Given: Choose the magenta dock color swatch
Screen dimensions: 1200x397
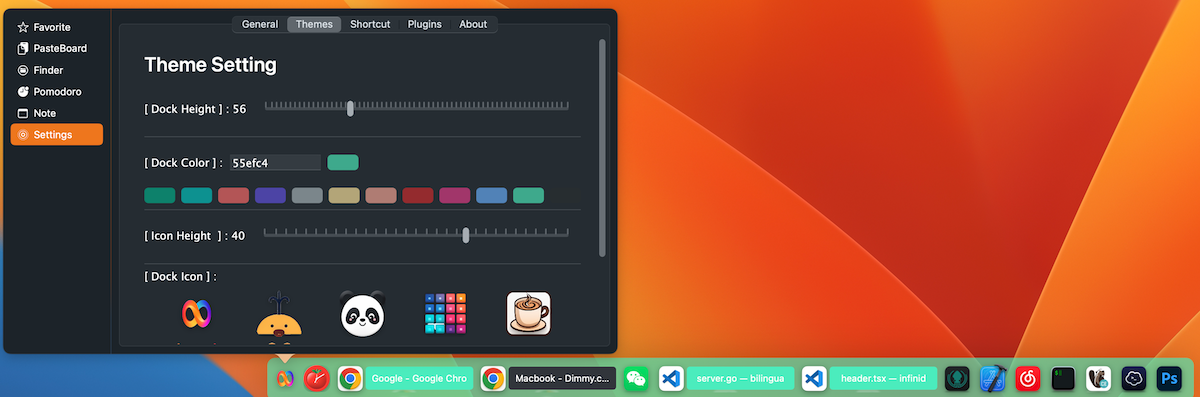Looking at the screenshot, I should point(455,195).
